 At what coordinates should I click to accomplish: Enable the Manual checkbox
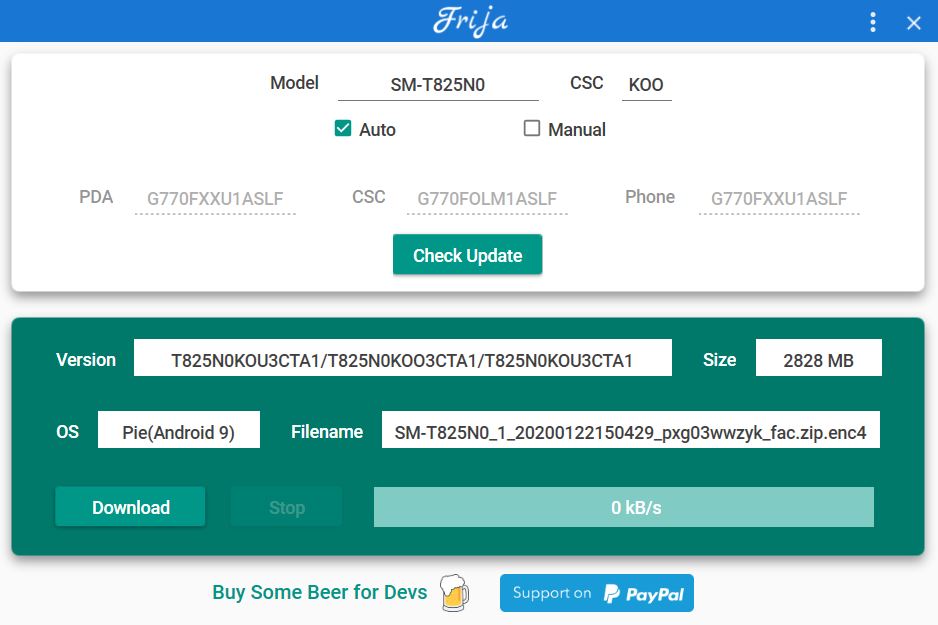click(x=532, y=129)
